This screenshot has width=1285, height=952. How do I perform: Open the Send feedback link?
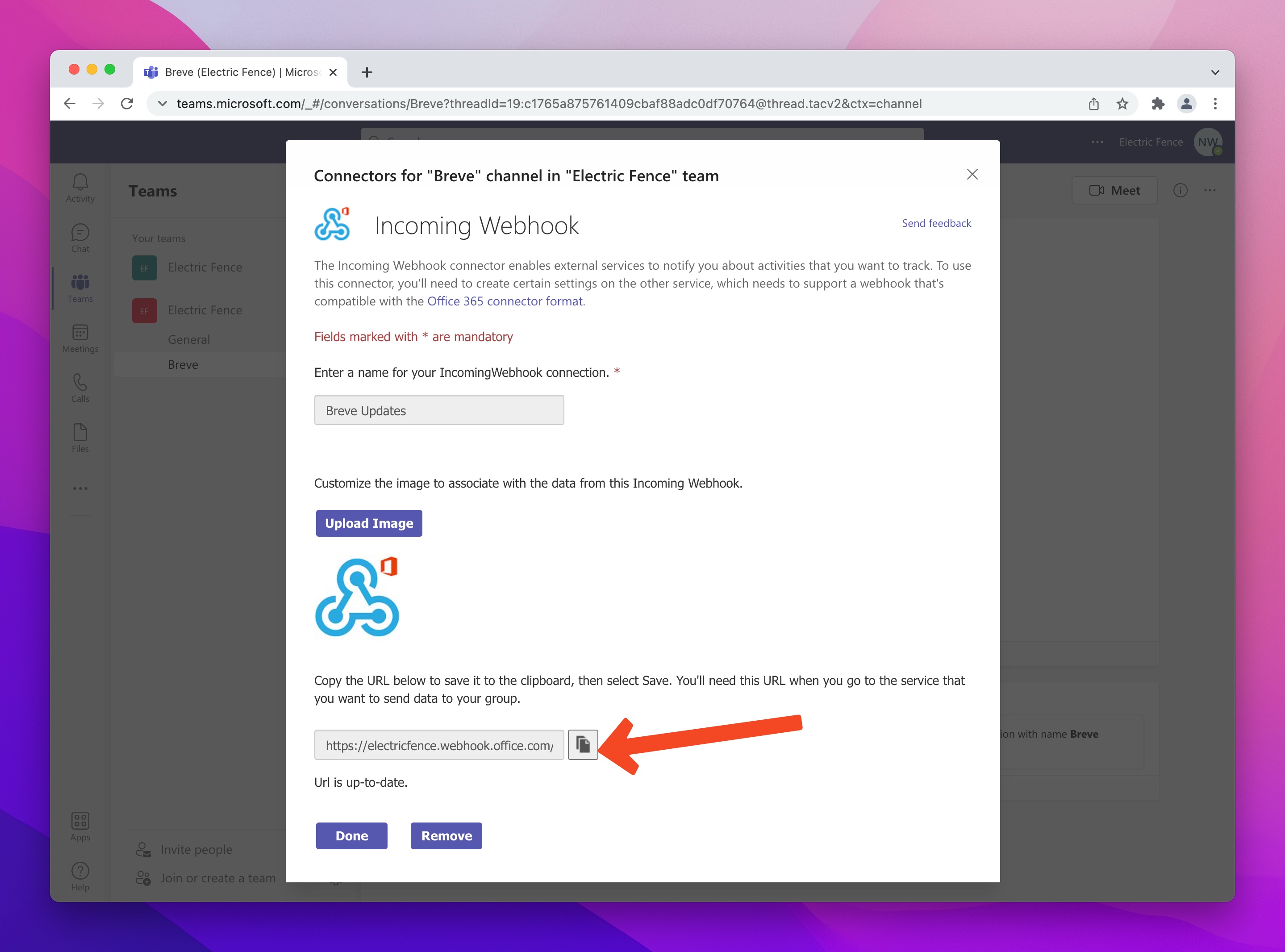(x=936, y=223)
